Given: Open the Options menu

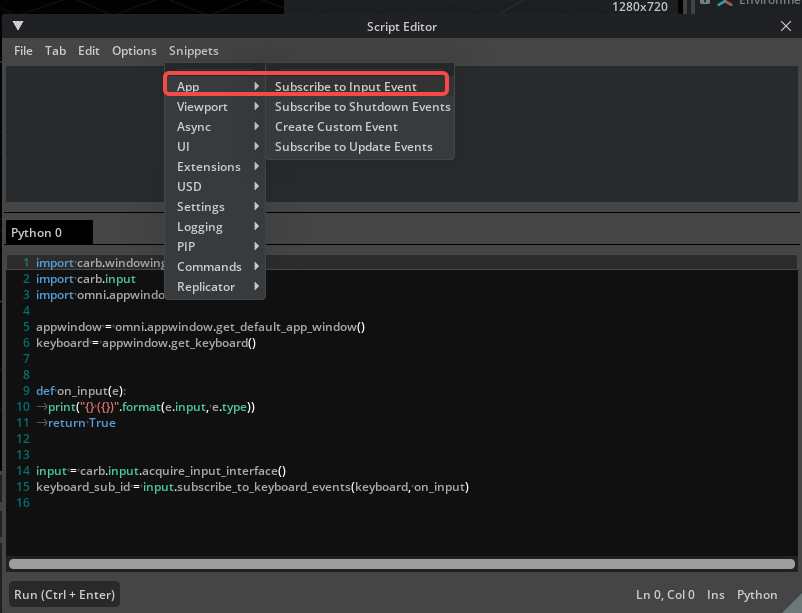Looking at the screenshot, I should [x=134, y=51].
